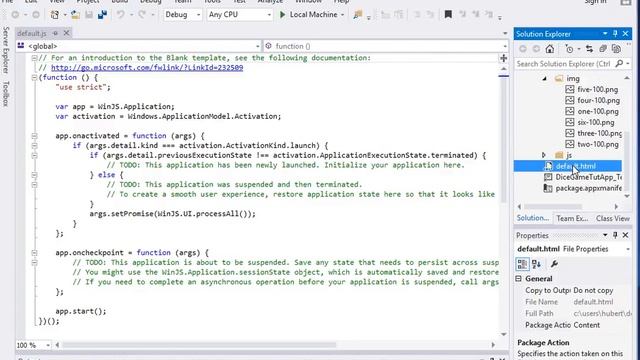This screenshot has height=360, width=640.
Task: Click the Navigate Backward toolbar icon
Action: [x=15, y=15]
